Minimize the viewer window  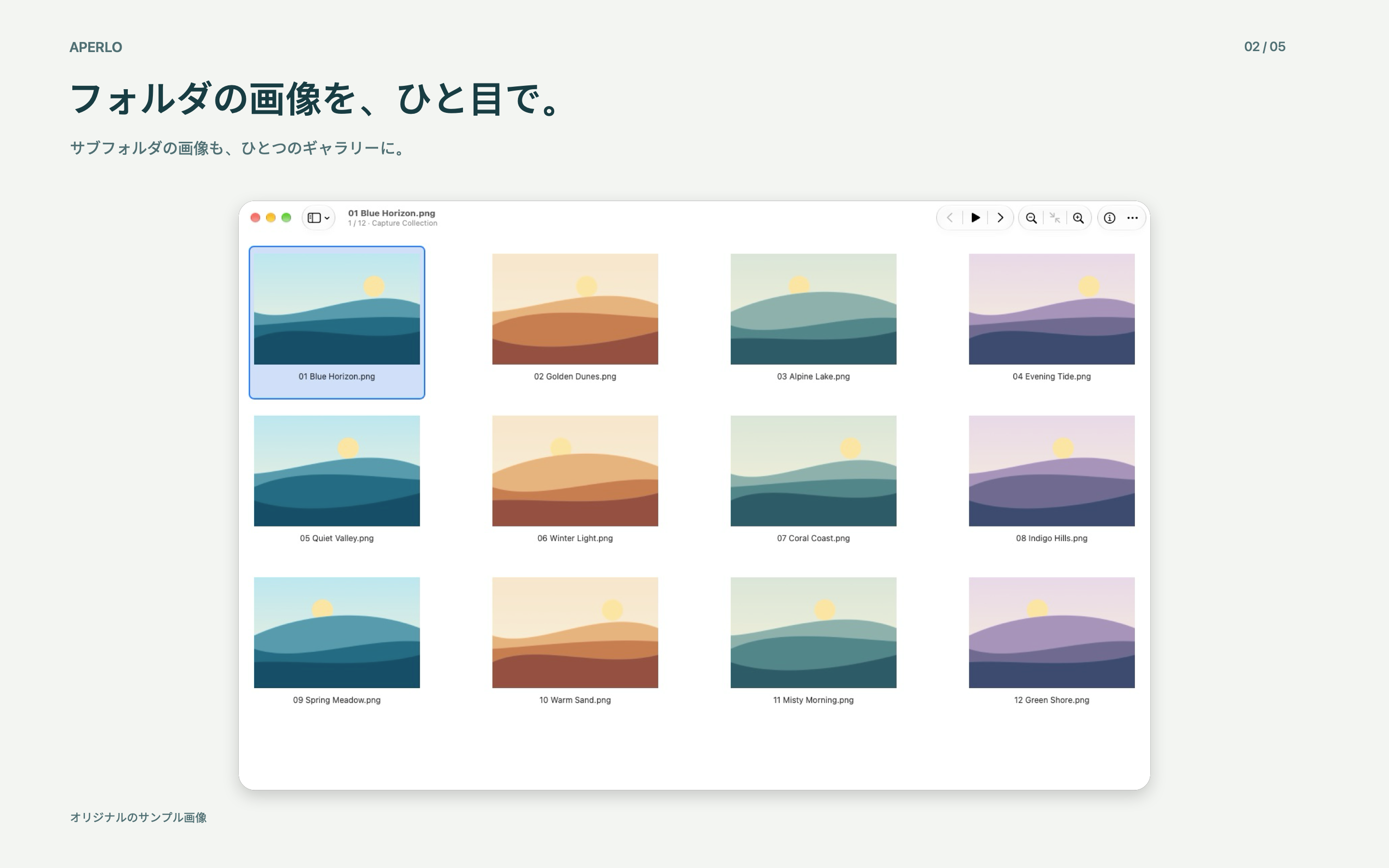(271, 217)
